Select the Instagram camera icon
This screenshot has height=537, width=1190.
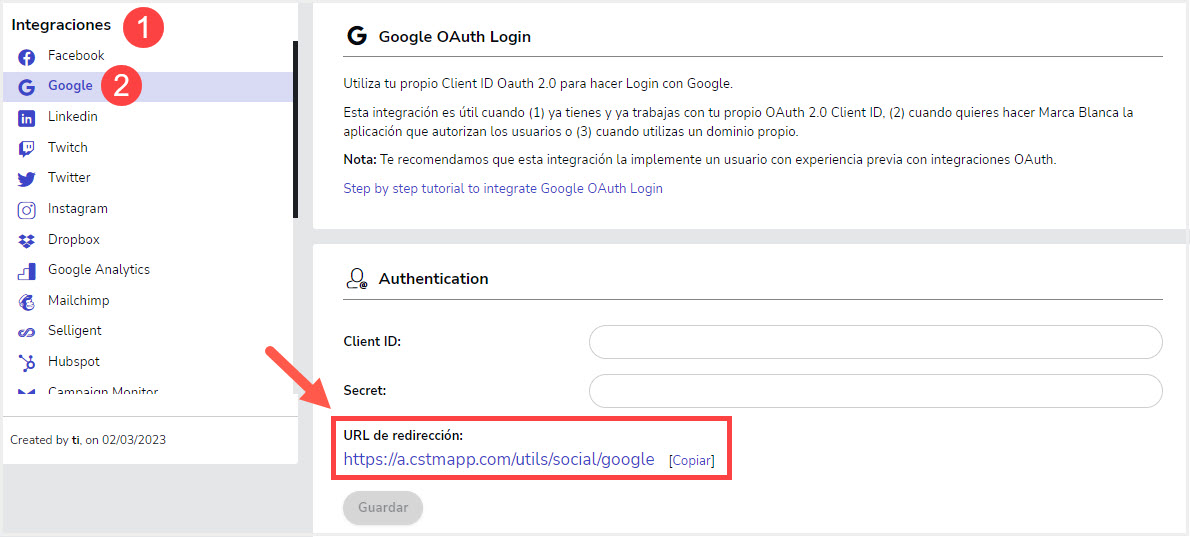coord(27,210)
